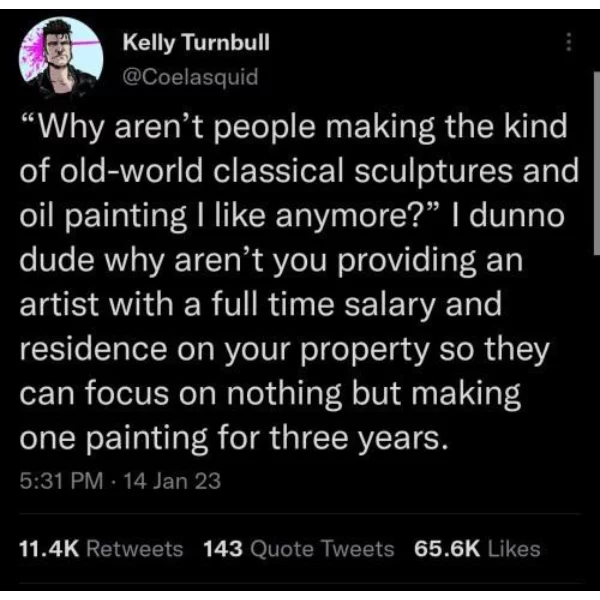Show the 143 quote tweet number
600x600 pixels.
[223, 549]
